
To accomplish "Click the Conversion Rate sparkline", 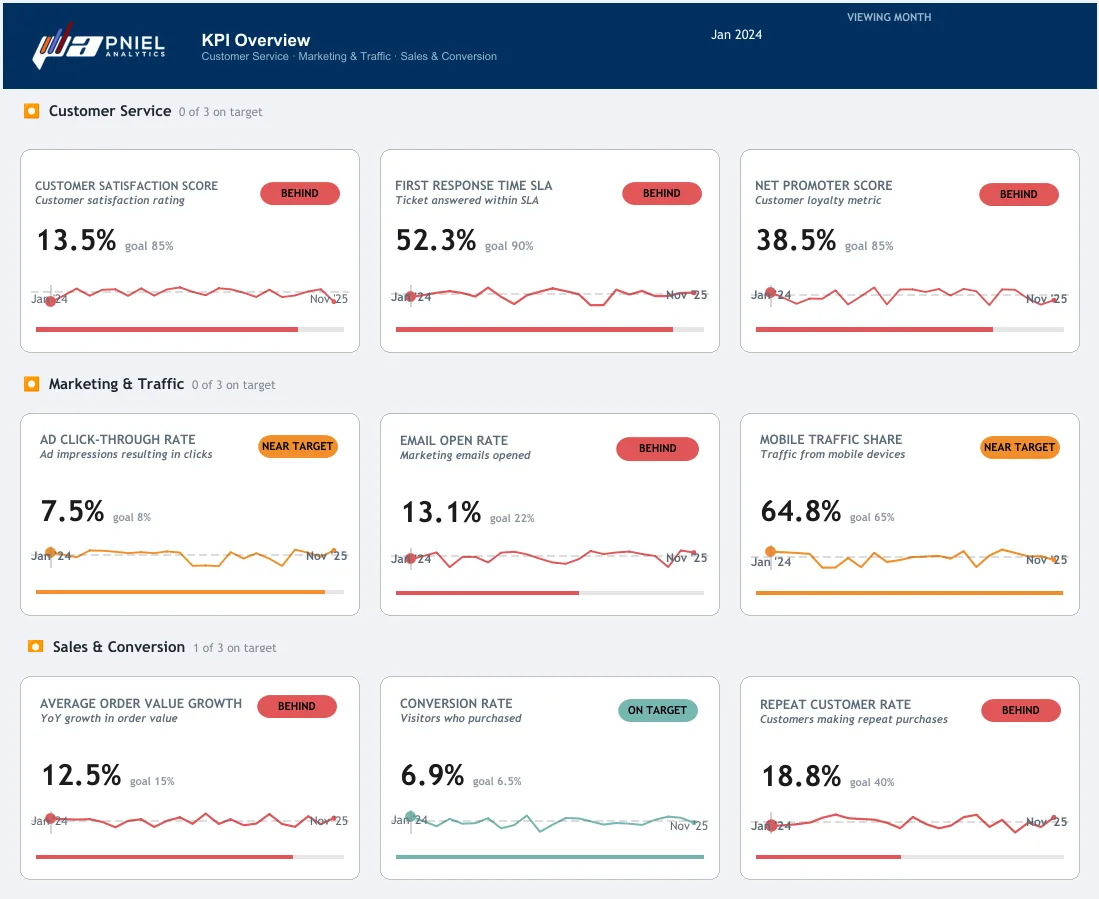I will coord(550,821).
